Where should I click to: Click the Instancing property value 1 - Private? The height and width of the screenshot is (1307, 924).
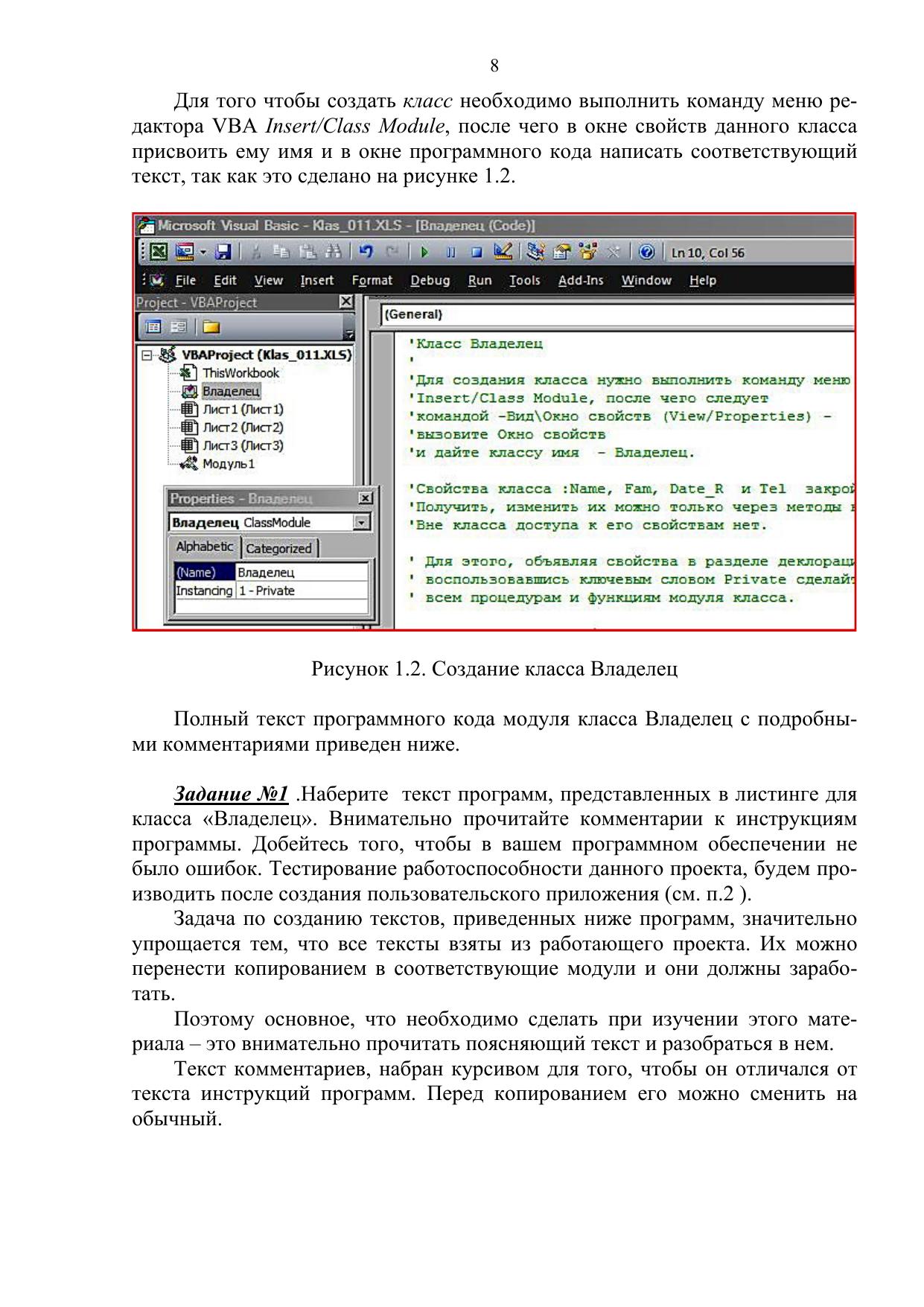click(x=302, y=591)
